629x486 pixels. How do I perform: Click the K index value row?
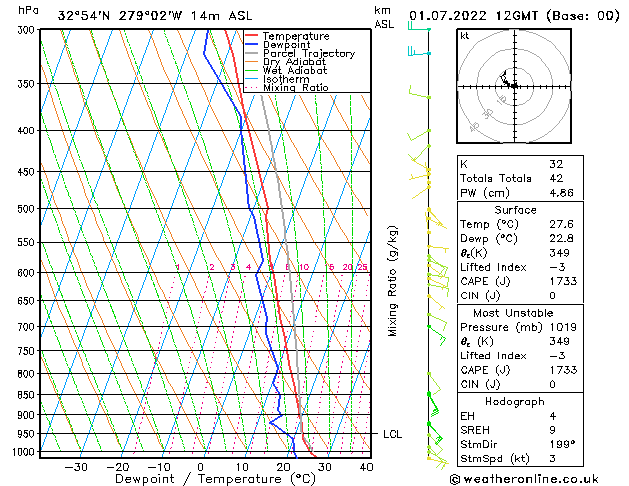(514, 164)
